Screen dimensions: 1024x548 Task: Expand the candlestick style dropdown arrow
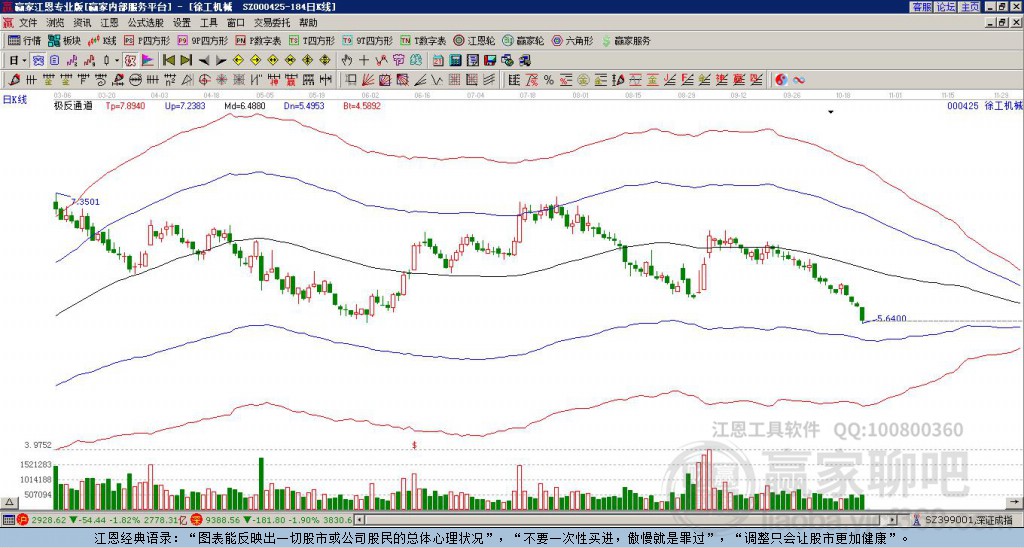(117, 60)
